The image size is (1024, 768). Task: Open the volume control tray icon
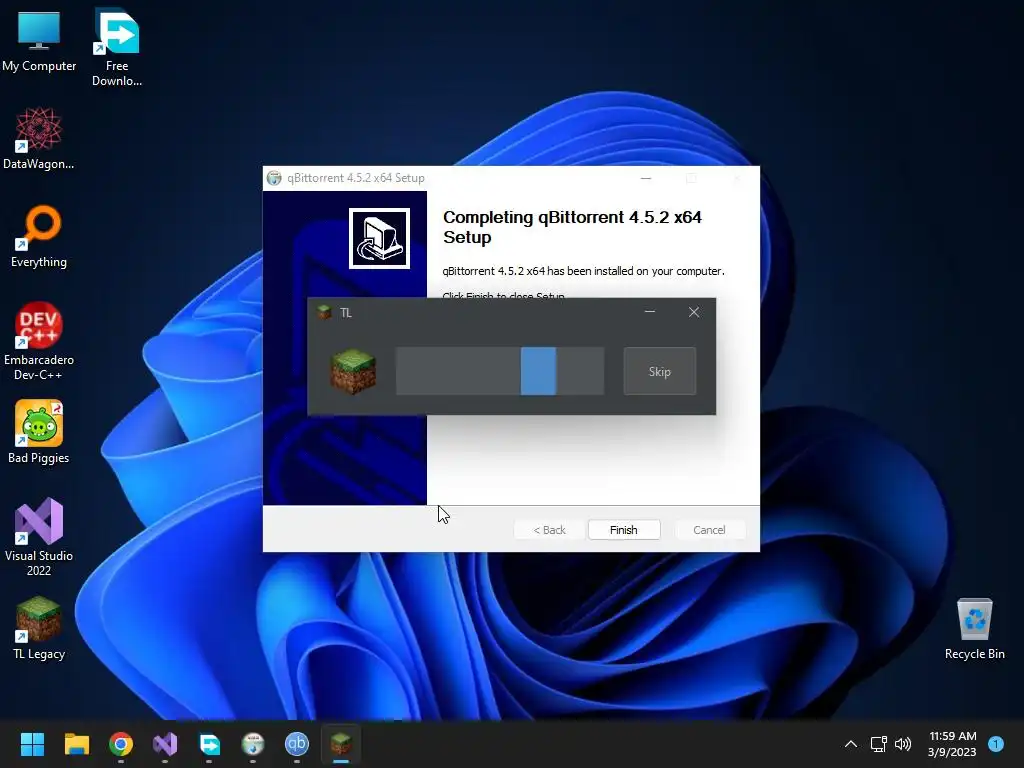pyautogui.click(x=903, y=744)
